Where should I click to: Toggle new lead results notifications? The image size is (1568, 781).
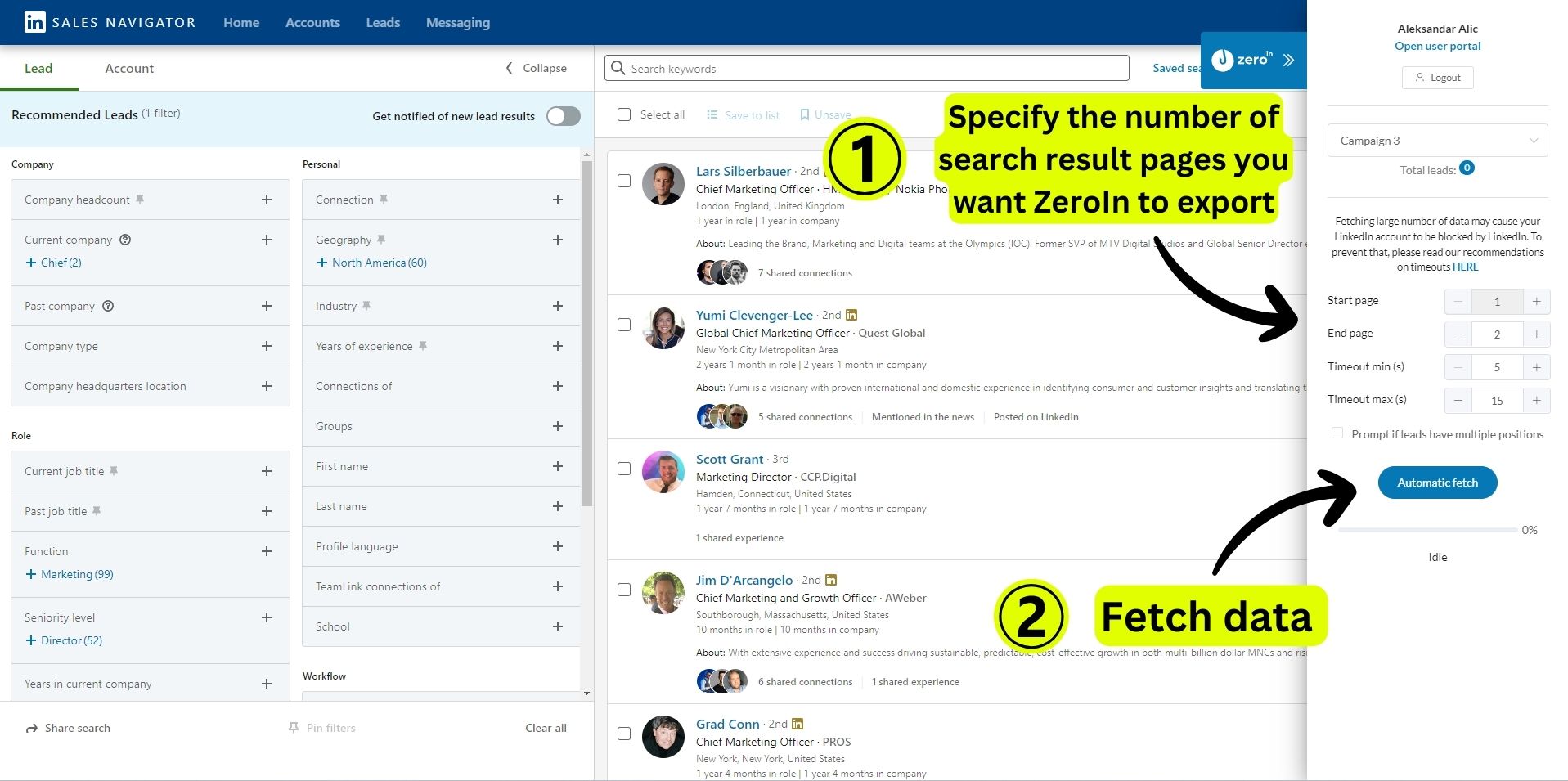pyautogui.click(x=564, y=116)
